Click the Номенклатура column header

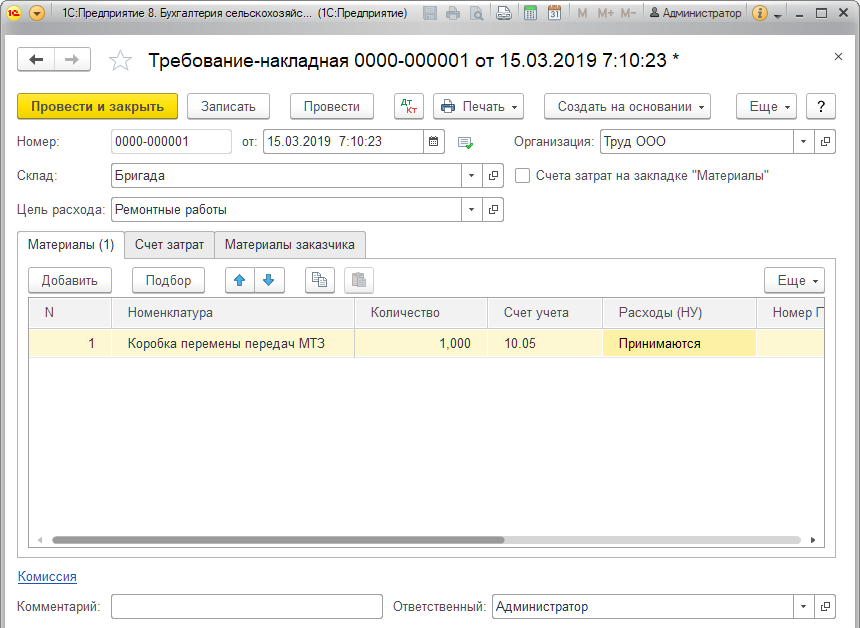[233, 313]
